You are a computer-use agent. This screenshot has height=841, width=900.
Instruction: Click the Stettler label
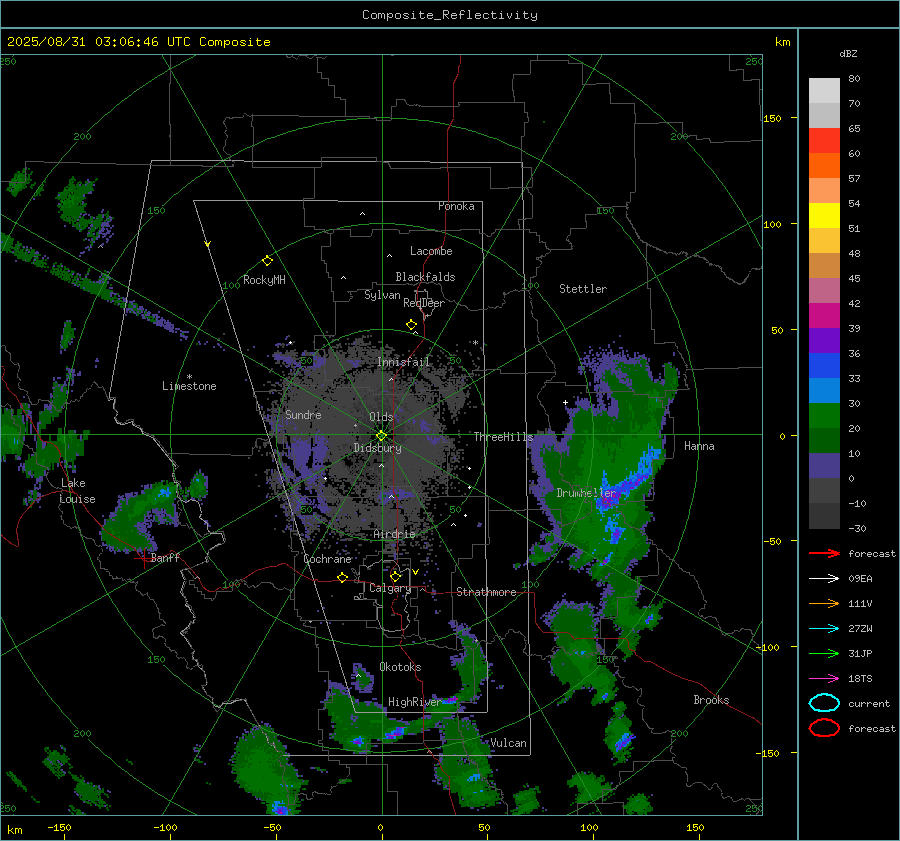click(583, 289)
